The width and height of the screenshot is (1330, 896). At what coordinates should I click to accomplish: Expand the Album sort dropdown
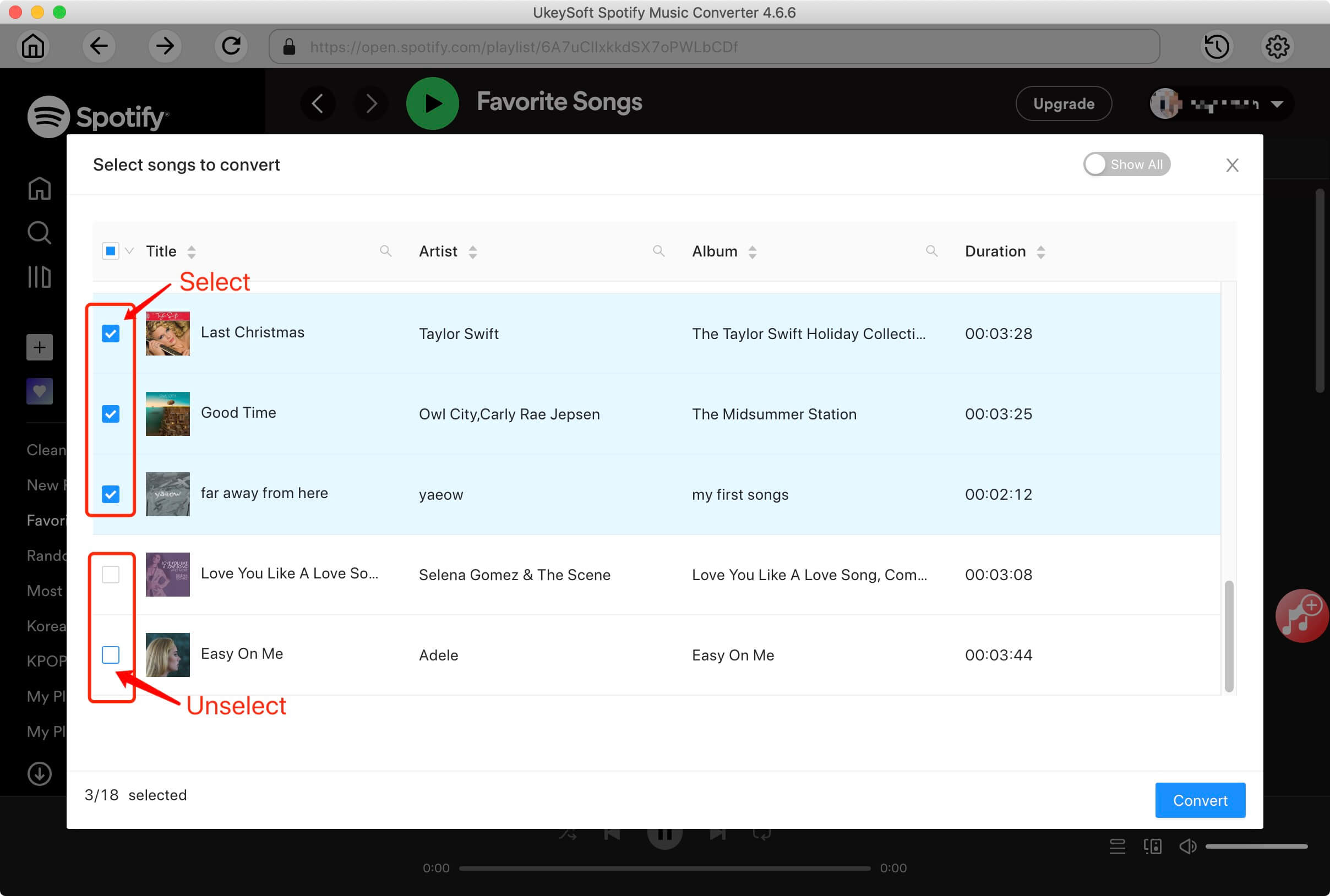pos(751,251)
